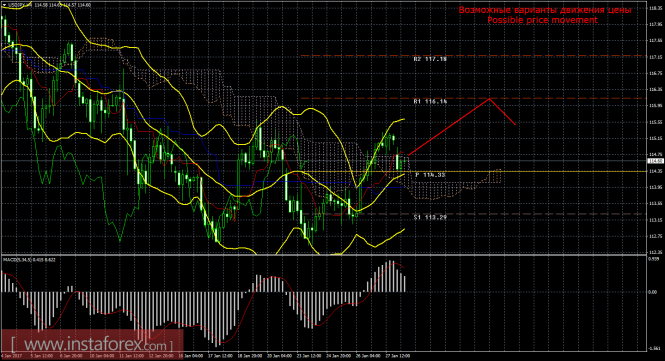Select the R2 117.18 resistance label
The width and height of the screenshot is (665, 361).
430,59
